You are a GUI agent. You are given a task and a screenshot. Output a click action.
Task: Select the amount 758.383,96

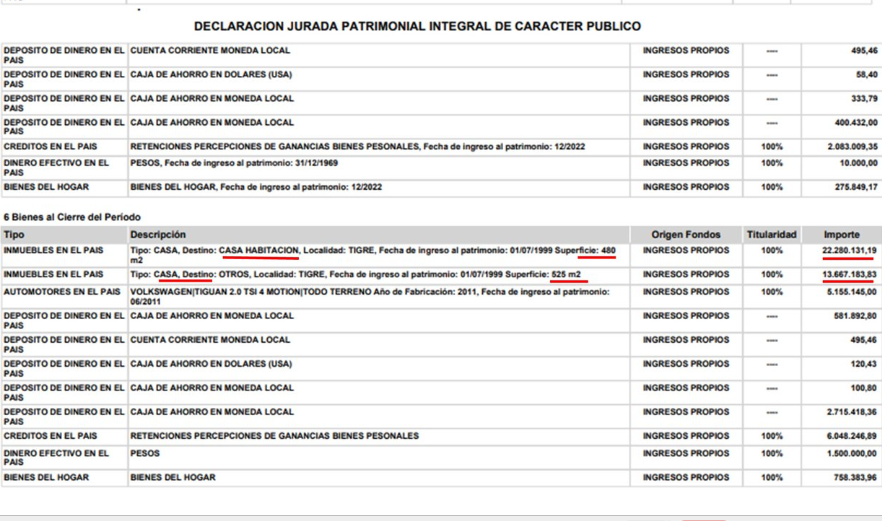(856, 478)
